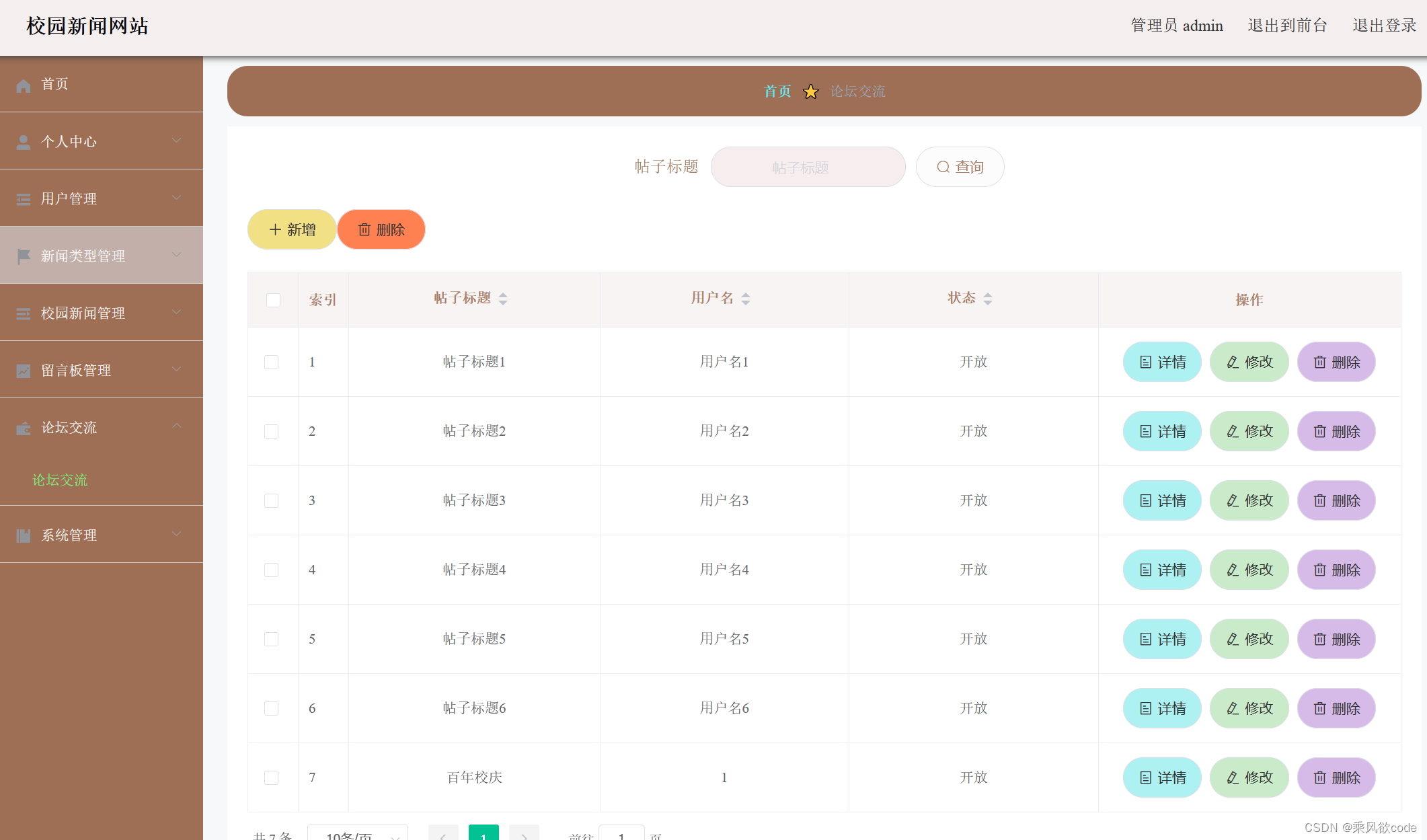The image size is (1427, 840).
Task: Click the star icon in breadcrumb
Action: (811, 91)
